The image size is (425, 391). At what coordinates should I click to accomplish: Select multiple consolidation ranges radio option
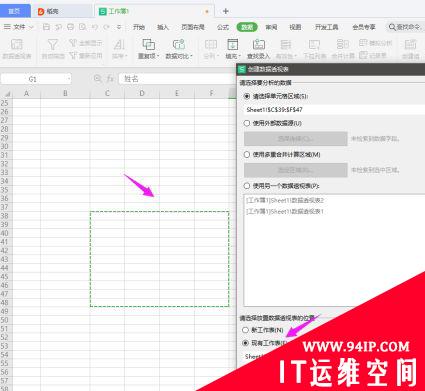pyautogui.click(x=247, y=154)
